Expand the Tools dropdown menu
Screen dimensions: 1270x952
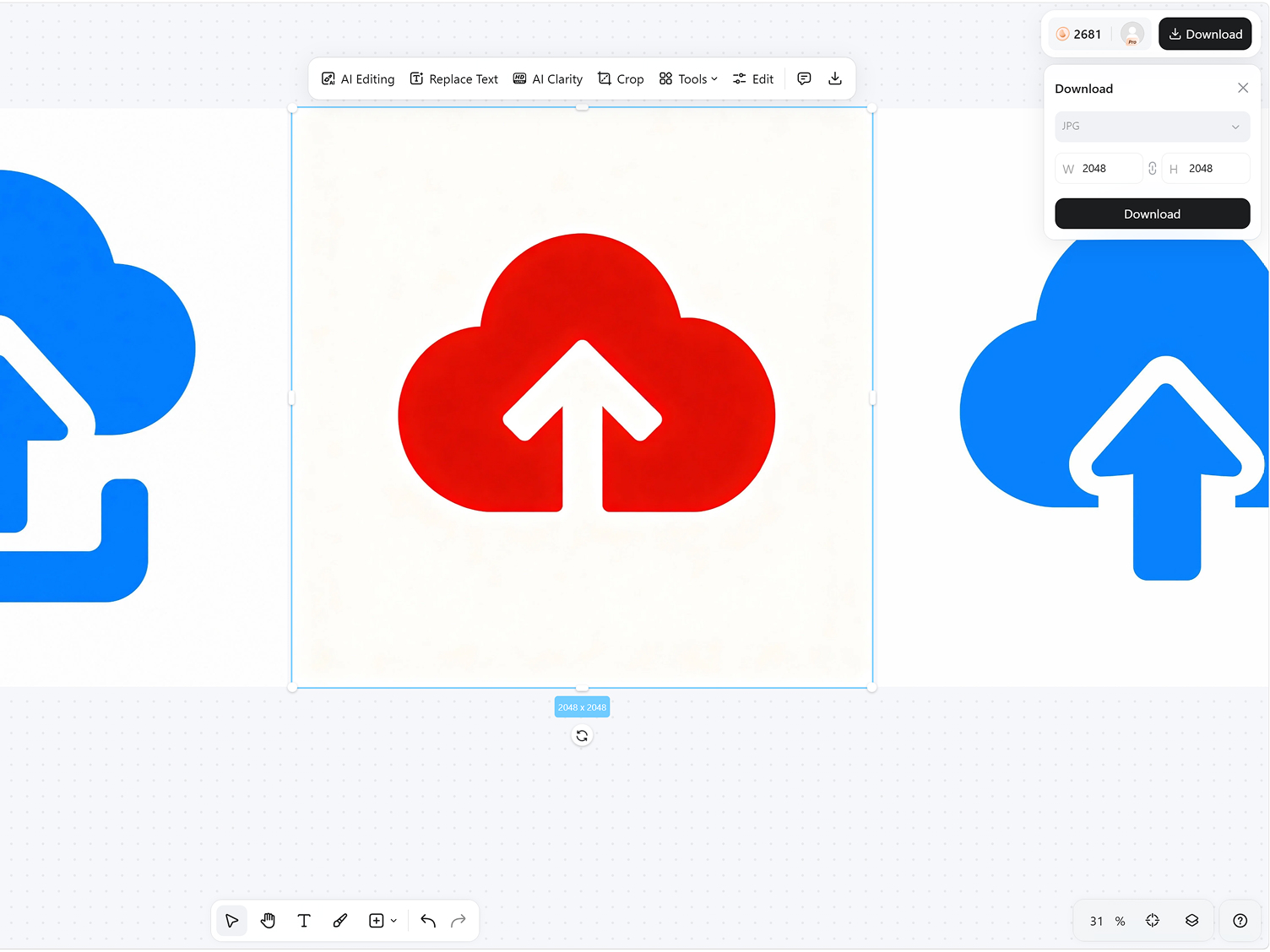pyautogui.click(x=688, y=79)
